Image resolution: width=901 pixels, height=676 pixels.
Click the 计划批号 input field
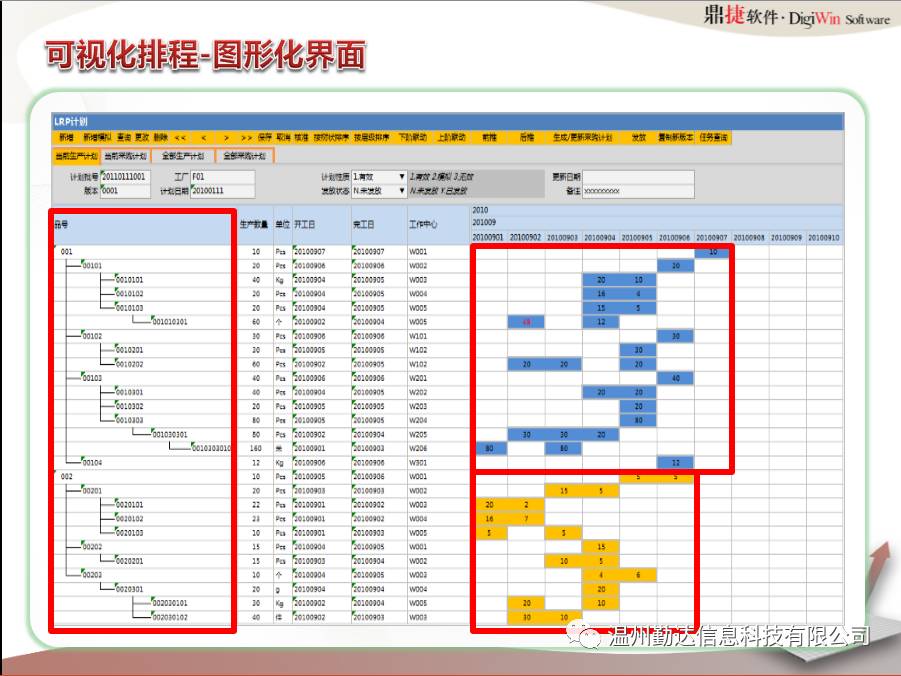point(125,176)
